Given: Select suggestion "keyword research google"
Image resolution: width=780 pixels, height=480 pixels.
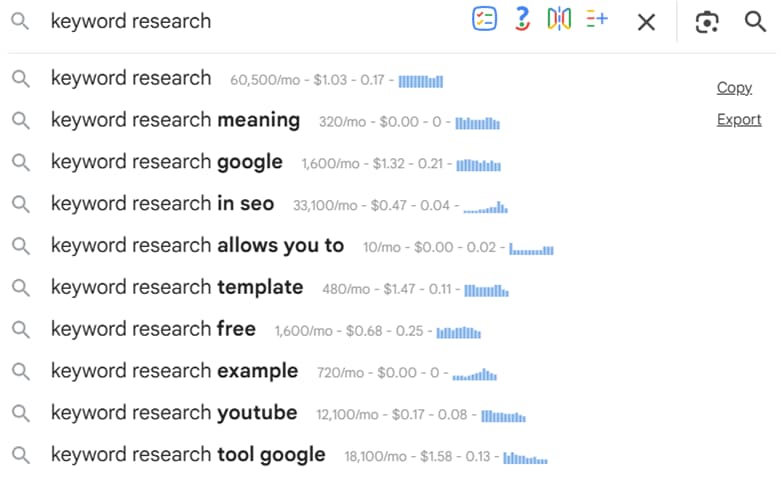Looking at the screenshot, I should 167,162.
